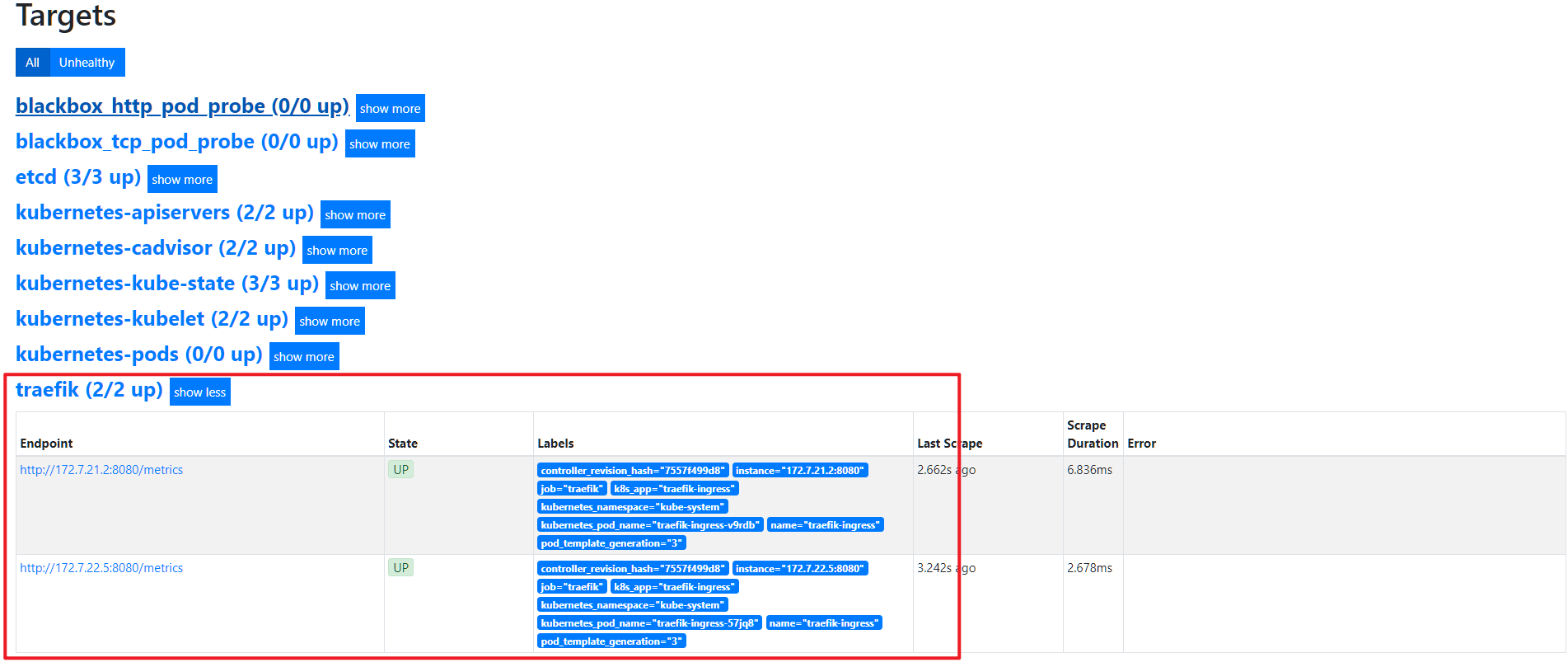Click the Targets page heading
1568x667 pixels.
66,15
